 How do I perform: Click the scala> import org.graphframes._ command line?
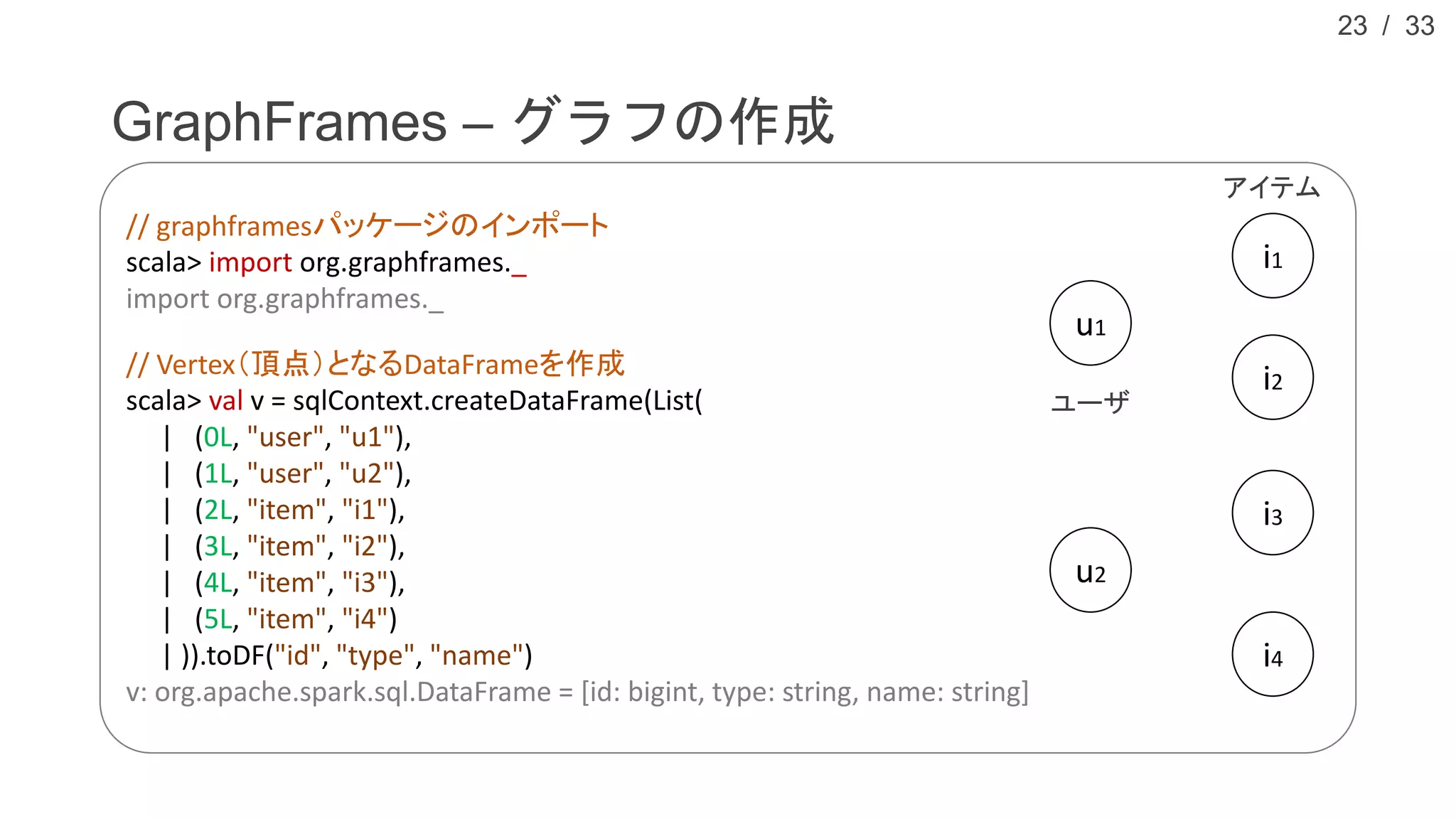(326, 262)
